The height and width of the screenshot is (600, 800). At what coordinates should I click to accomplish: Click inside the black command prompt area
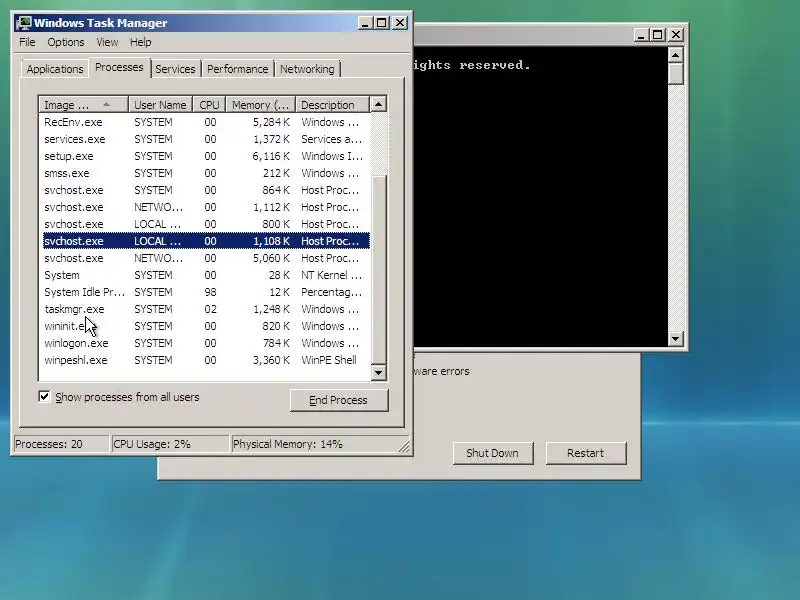coord(541,196)
